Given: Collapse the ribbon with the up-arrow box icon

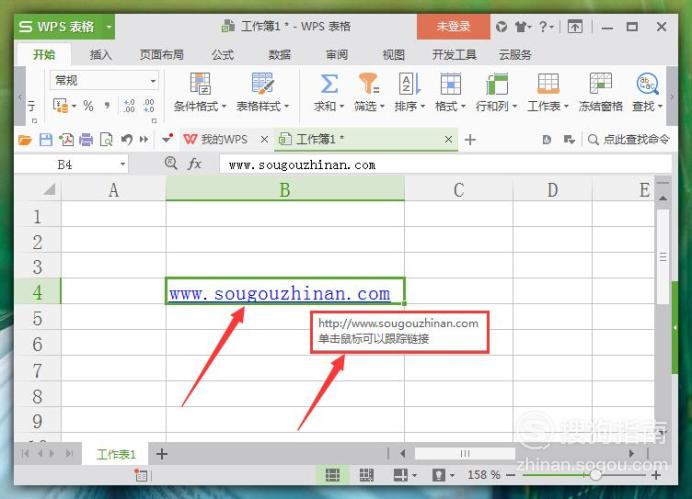Looking at the screenshot, I should coord(575,27).
